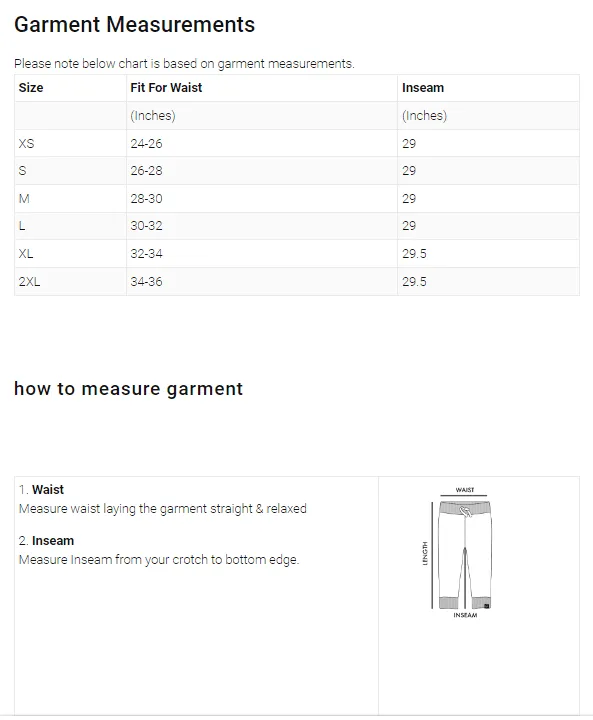
Task: Click the 'how to measure garment' heading
Action: (x=128, y=389)
